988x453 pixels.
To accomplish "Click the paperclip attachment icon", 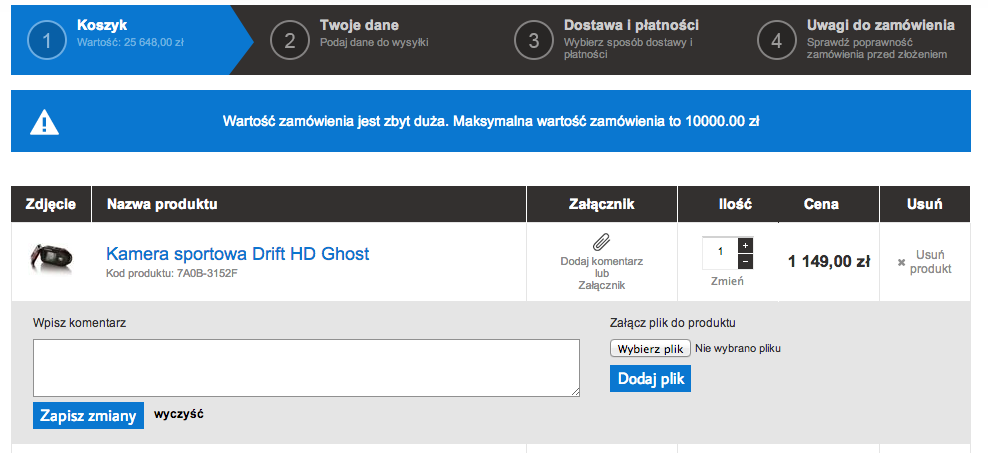I will pos(602,243).
